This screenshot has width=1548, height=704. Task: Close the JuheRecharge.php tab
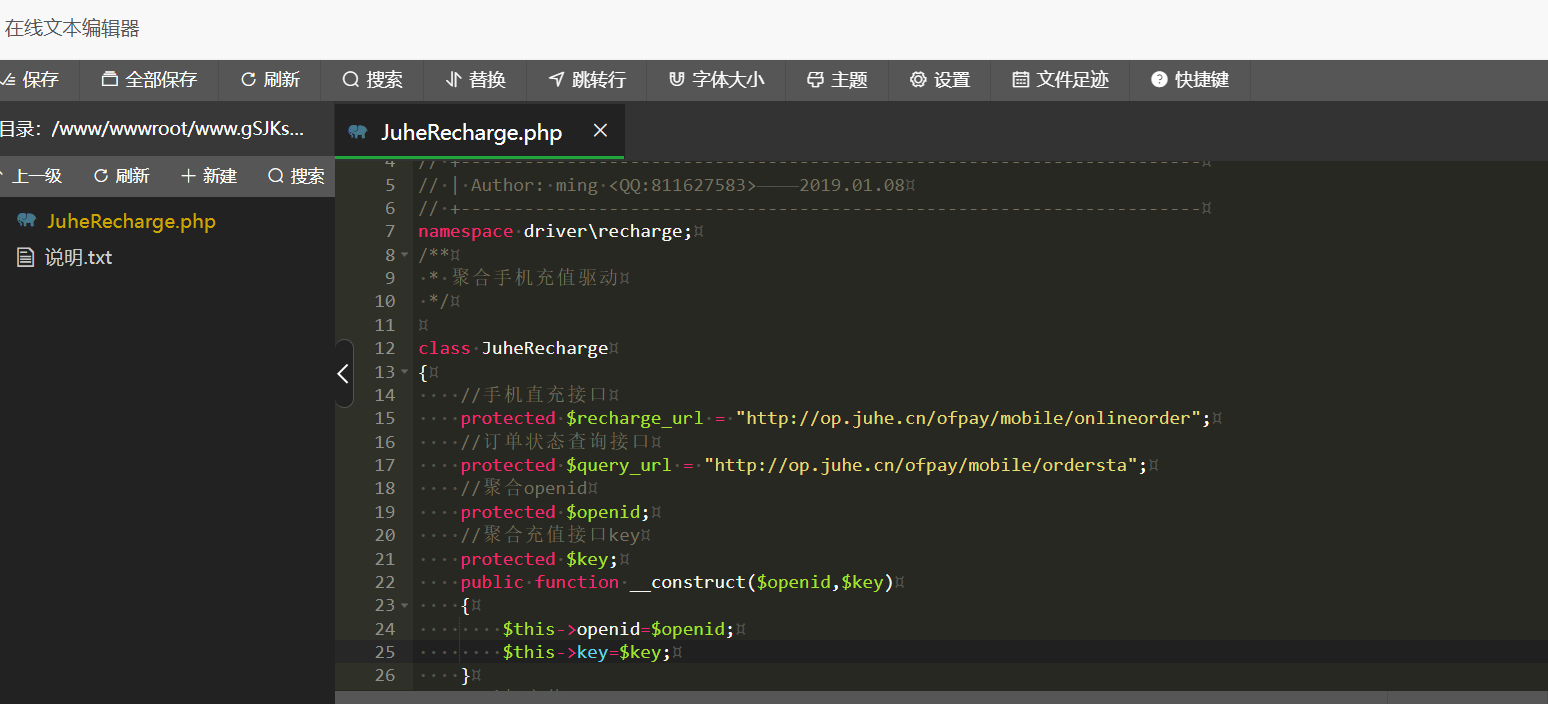[x=600, y=131]
